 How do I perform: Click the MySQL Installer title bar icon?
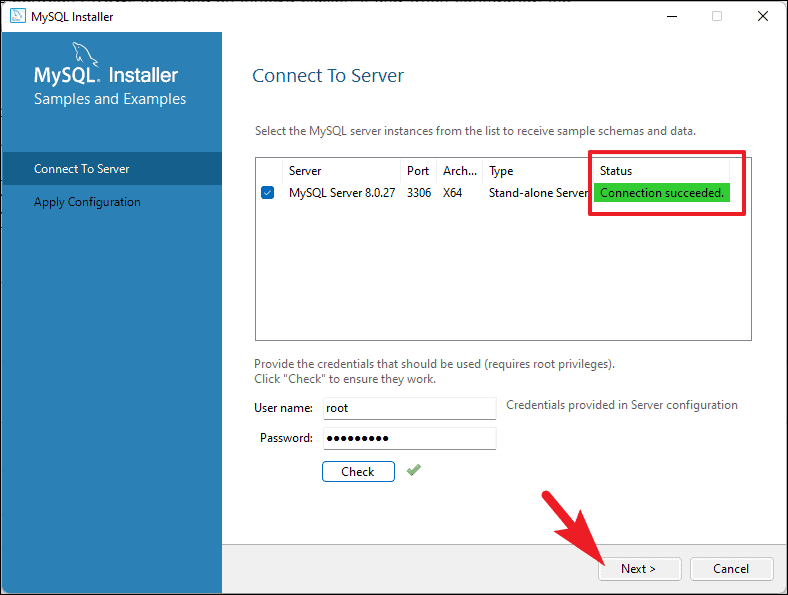pos(18,16)
